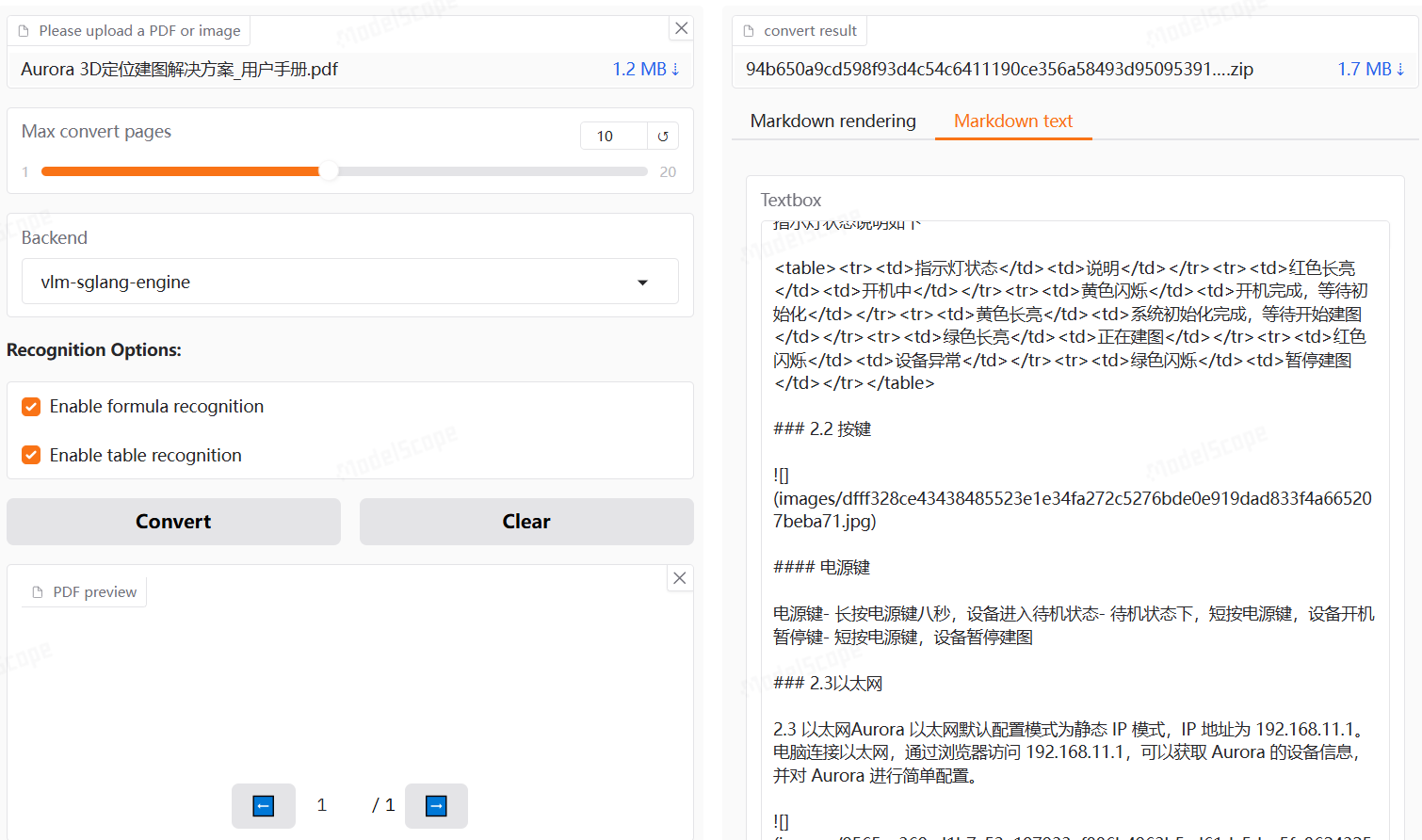1422x840 pixels.
Task: Disable table recognition
Action: (x=30, y=454)
